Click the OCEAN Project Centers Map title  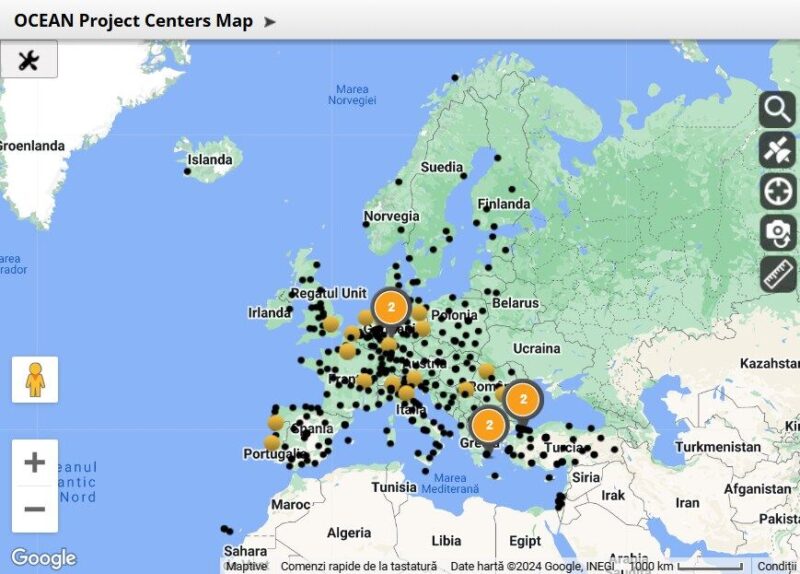click(x=134, y=21)
